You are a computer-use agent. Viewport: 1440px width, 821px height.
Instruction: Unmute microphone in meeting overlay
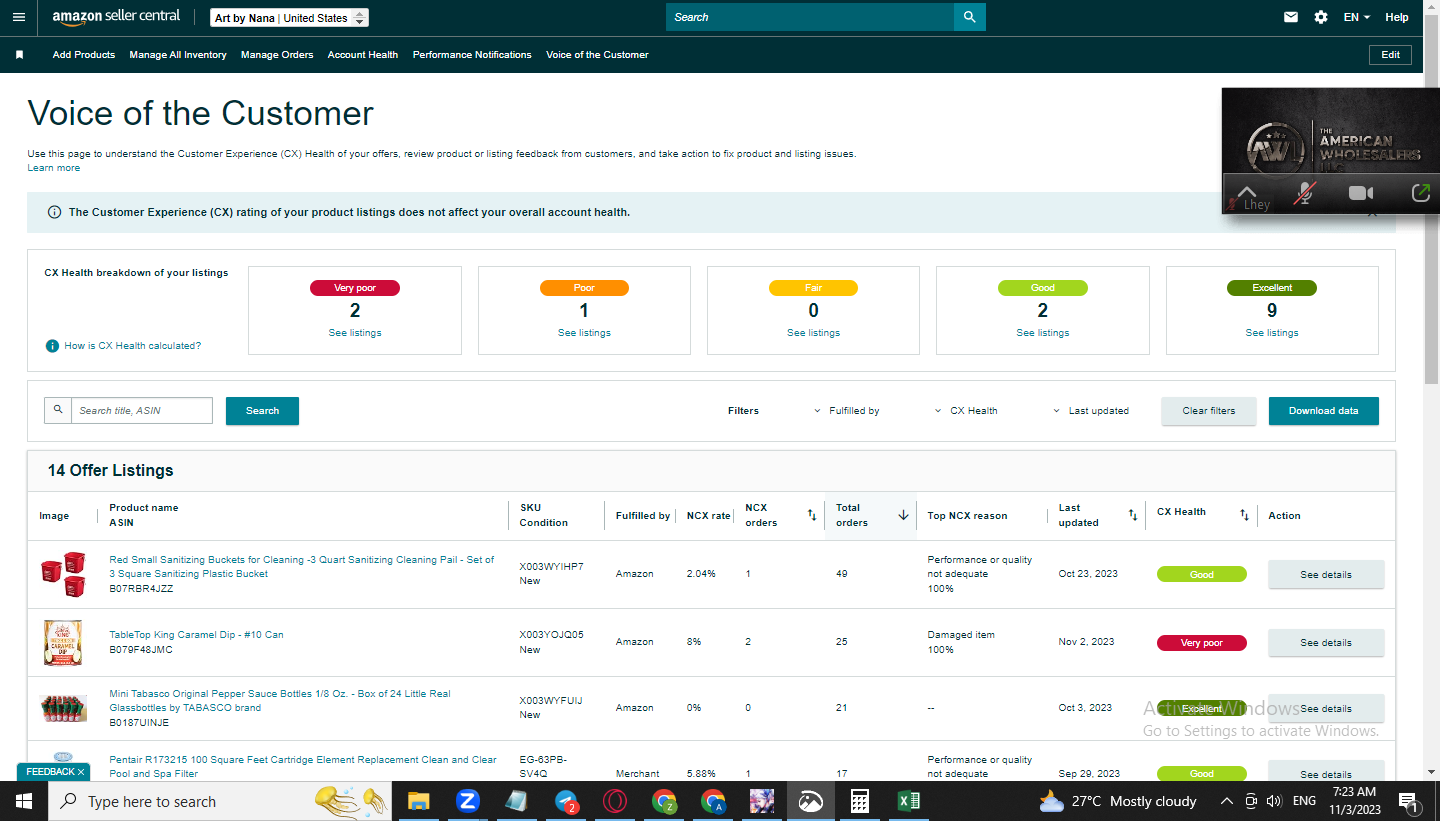pyautogui.click(x=1303, y=193)
